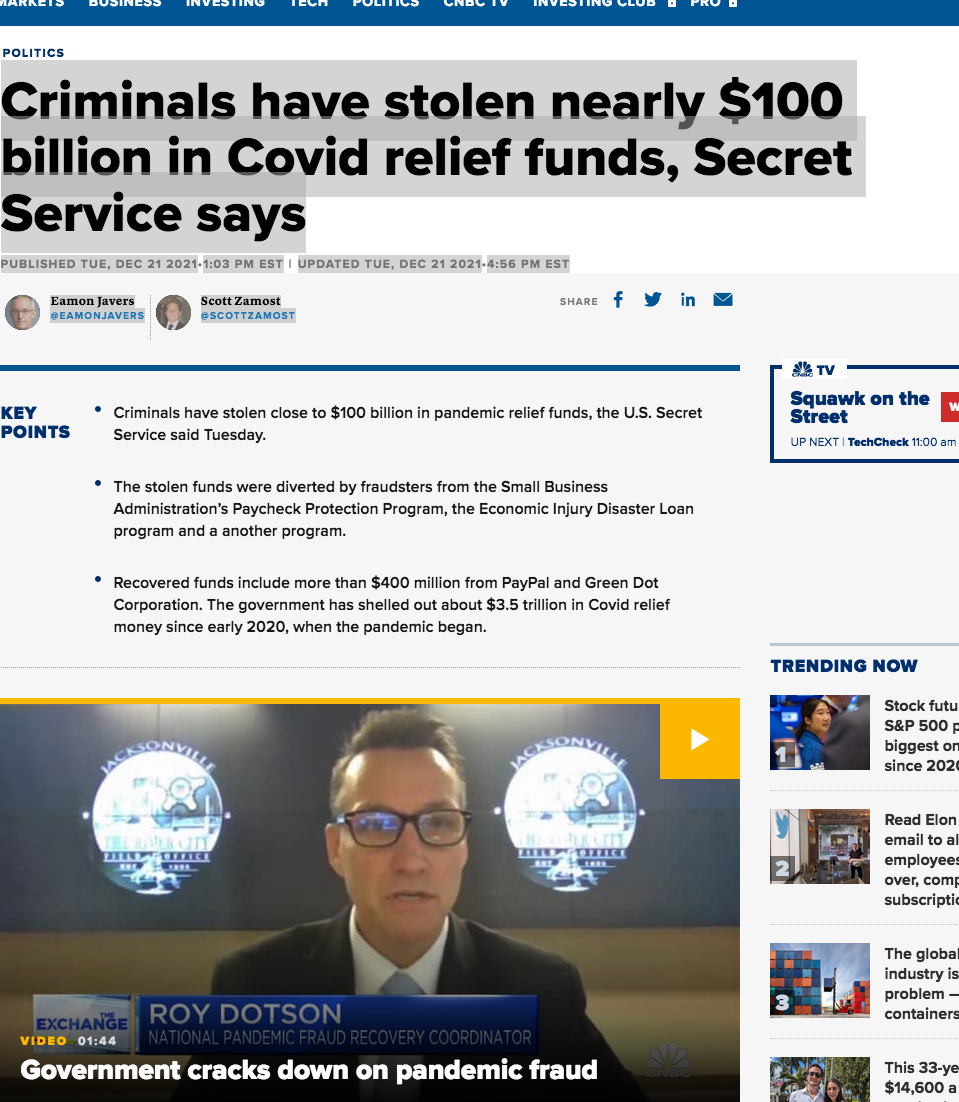
Task: Open Squawk on the Street link
Action: (x=859, y=408)
